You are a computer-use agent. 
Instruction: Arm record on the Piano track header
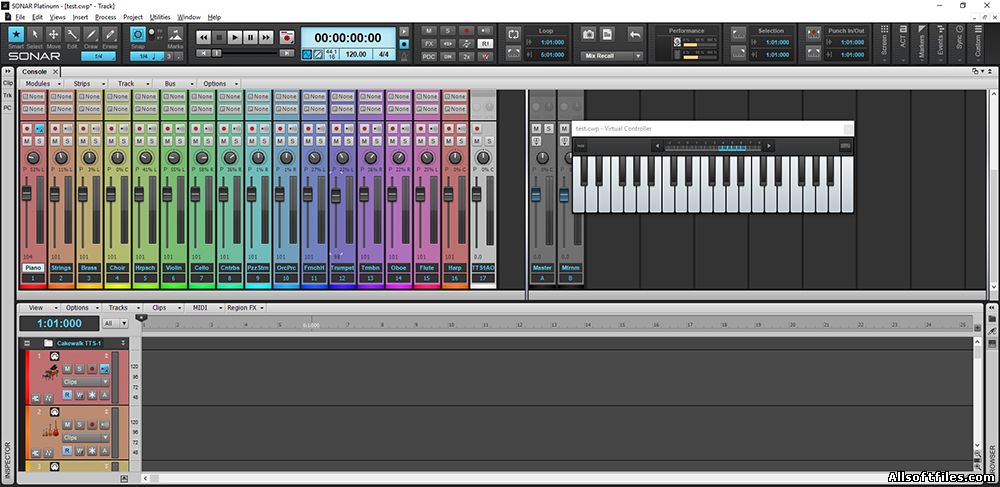92,368
